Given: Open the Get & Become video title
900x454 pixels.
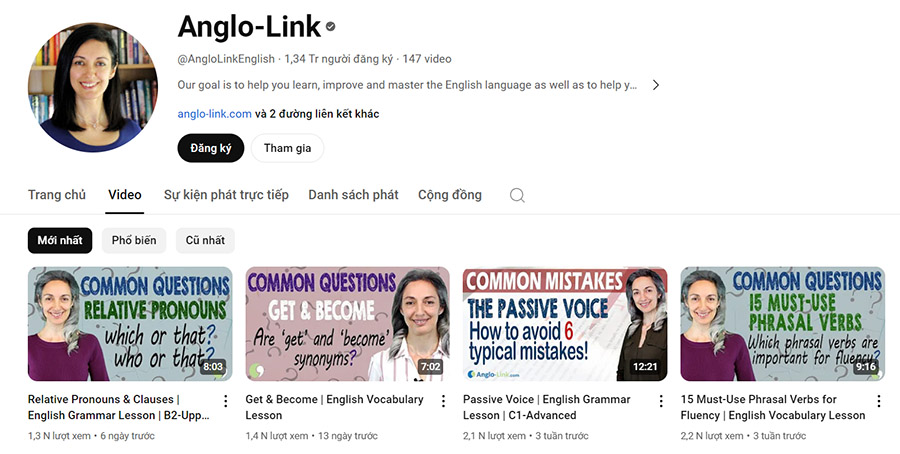Looking at the screenshot, I should click(x=334, y=407).
